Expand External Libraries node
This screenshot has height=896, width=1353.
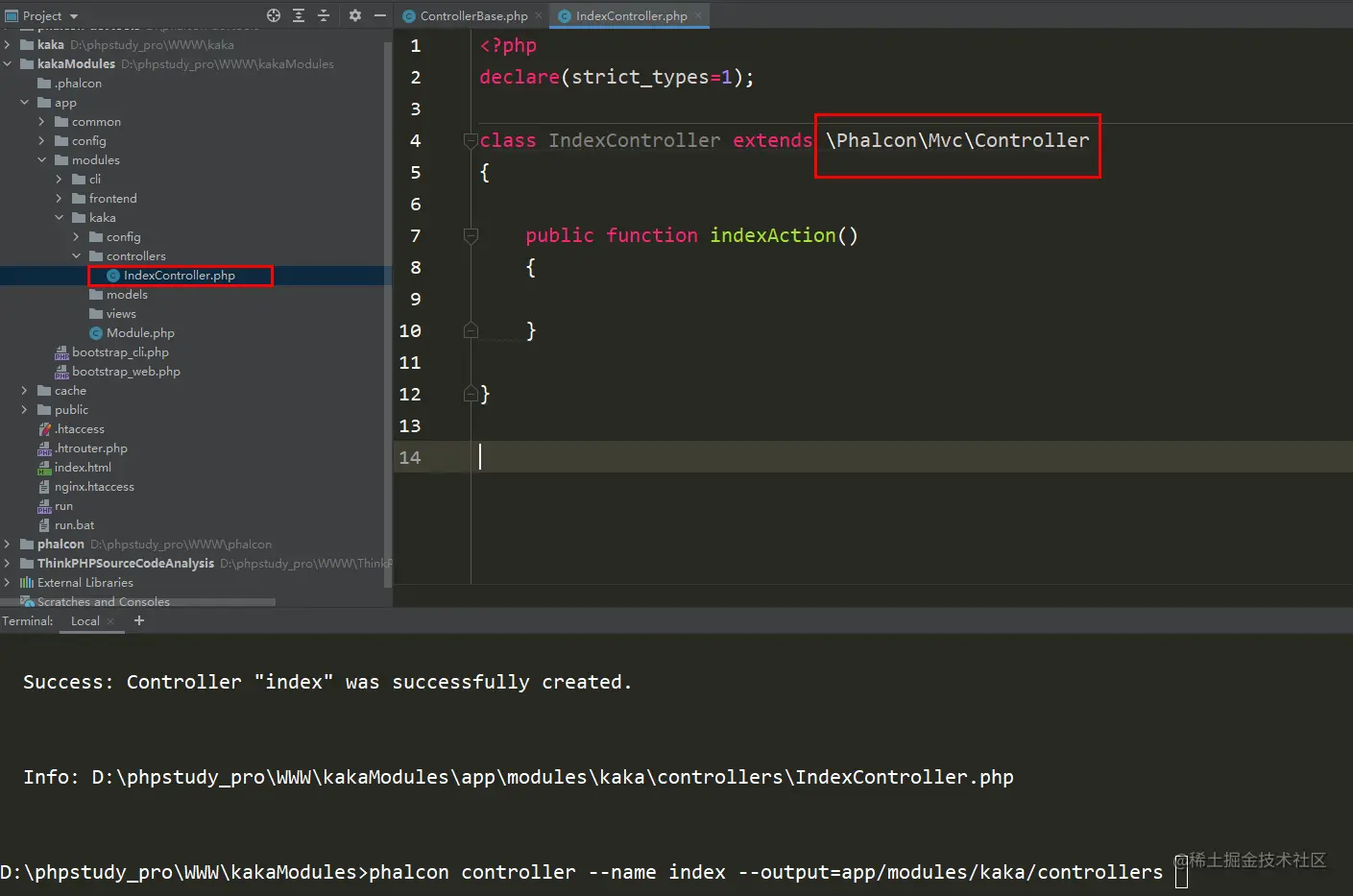[8, 582]
